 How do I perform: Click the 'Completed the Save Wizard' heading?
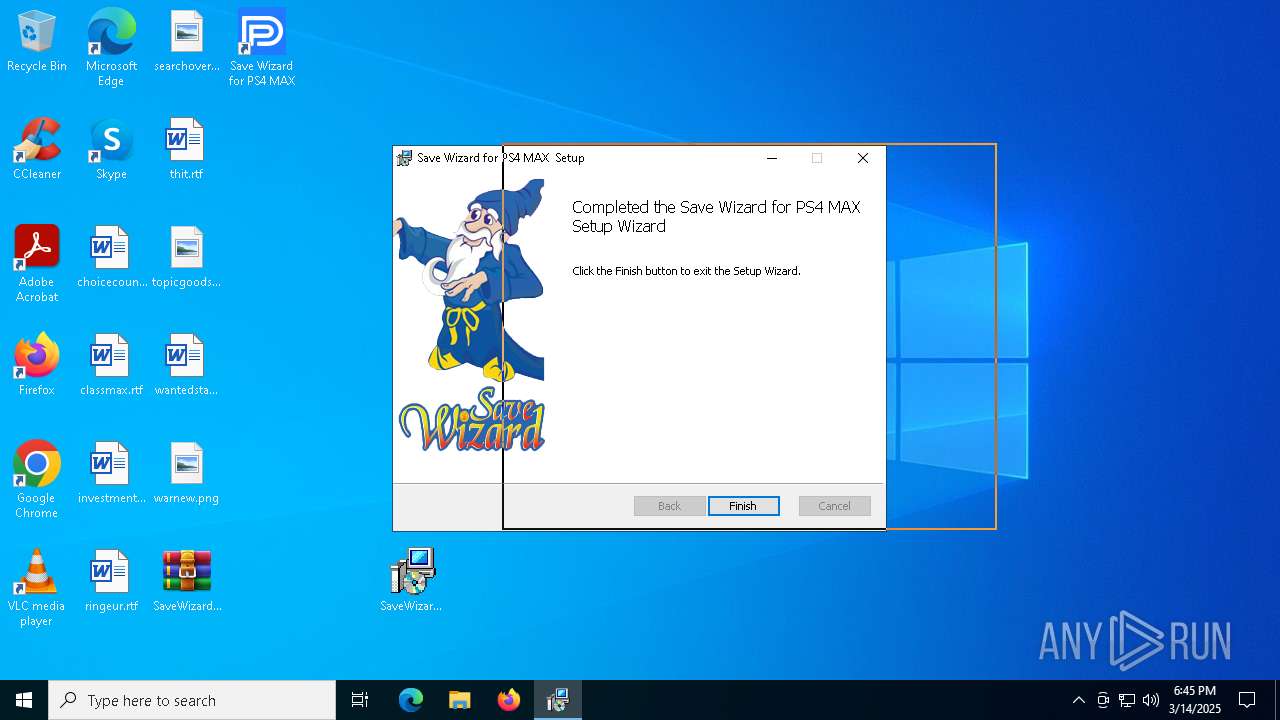coord(716,217)
